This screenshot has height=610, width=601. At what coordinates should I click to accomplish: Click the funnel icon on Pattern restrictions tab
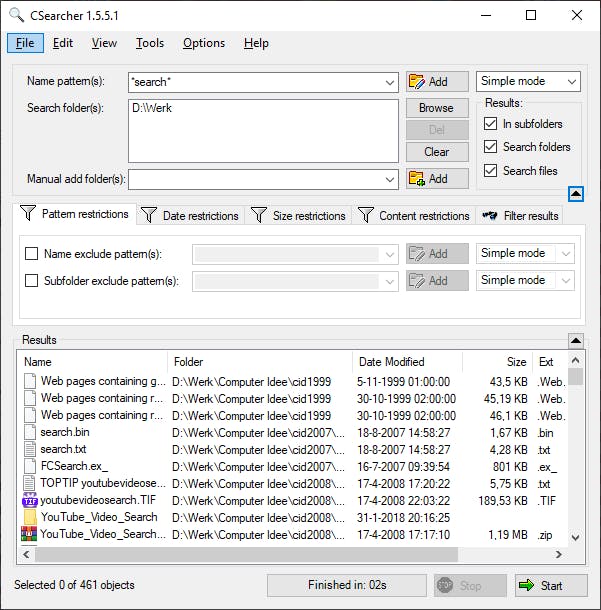pyautogui.click(x=28, y=213)
